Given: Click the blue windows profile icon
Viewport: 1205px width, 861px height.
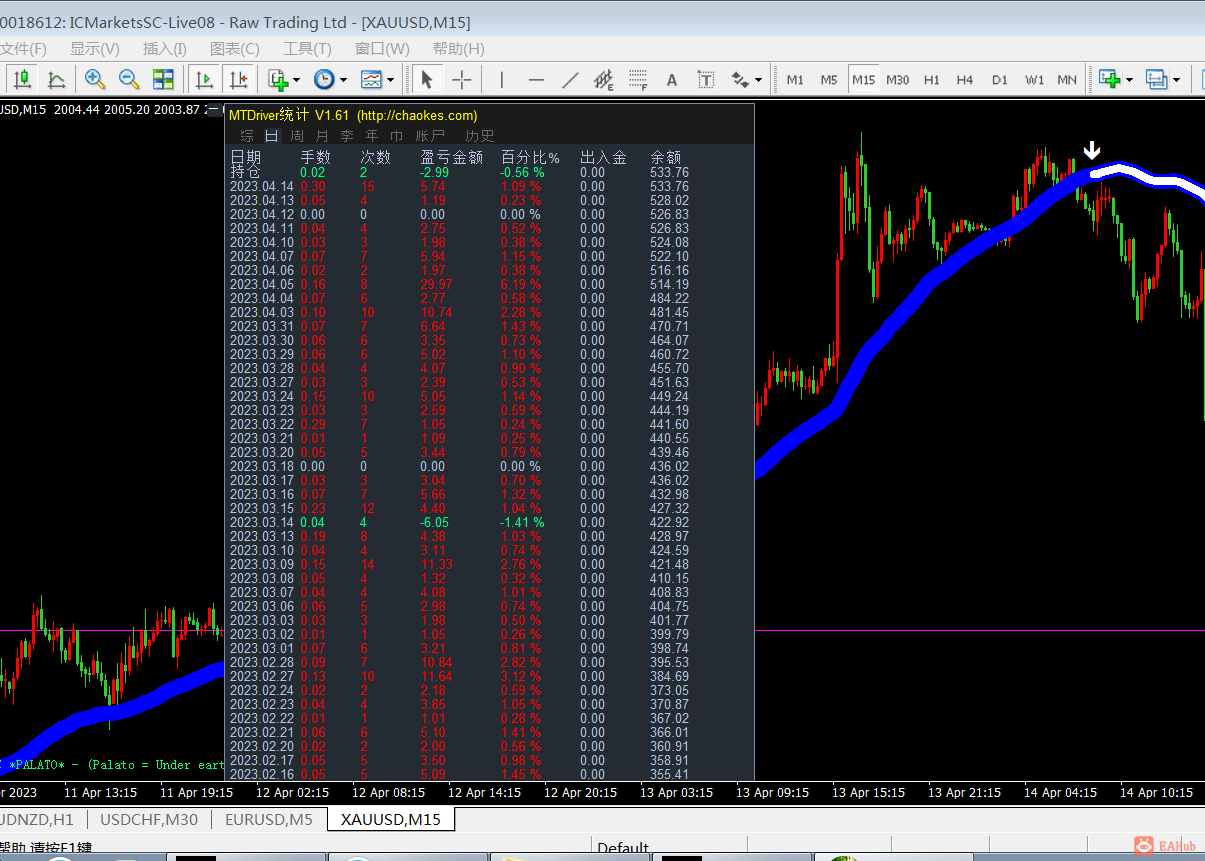Looking at the screenshot, I should point(1157,79).
